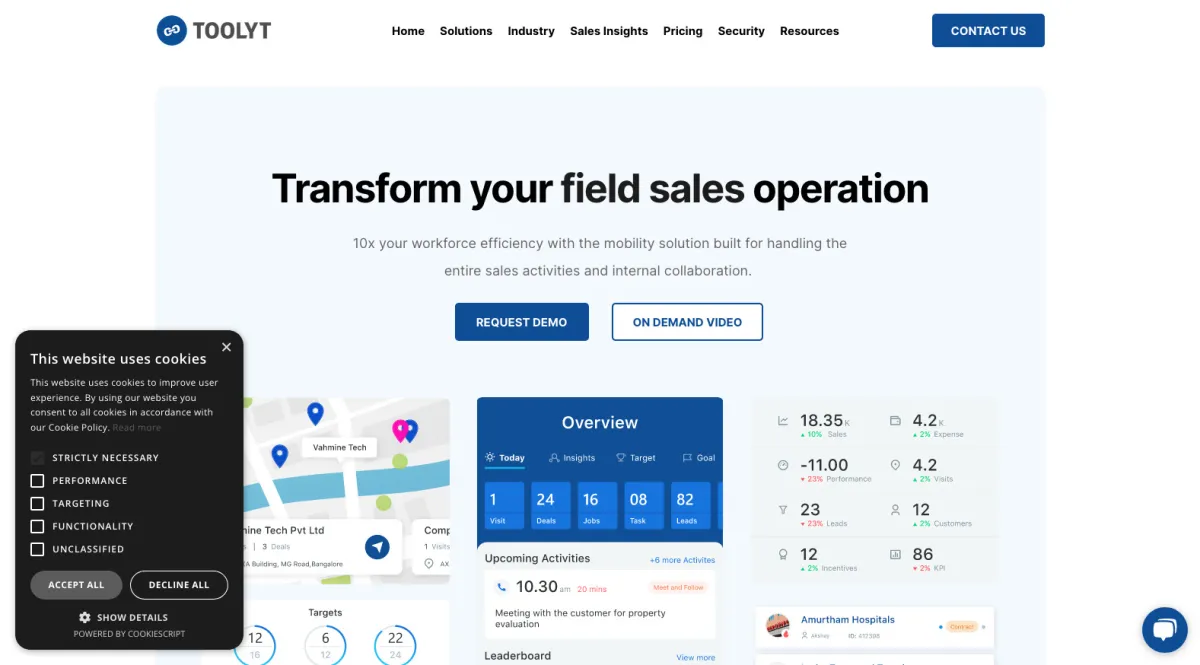This screenshot has width=1200, height=665.
Task: Enable the Performance cookies checkbox
Action: pyautogui.click(x=37, y=480)
